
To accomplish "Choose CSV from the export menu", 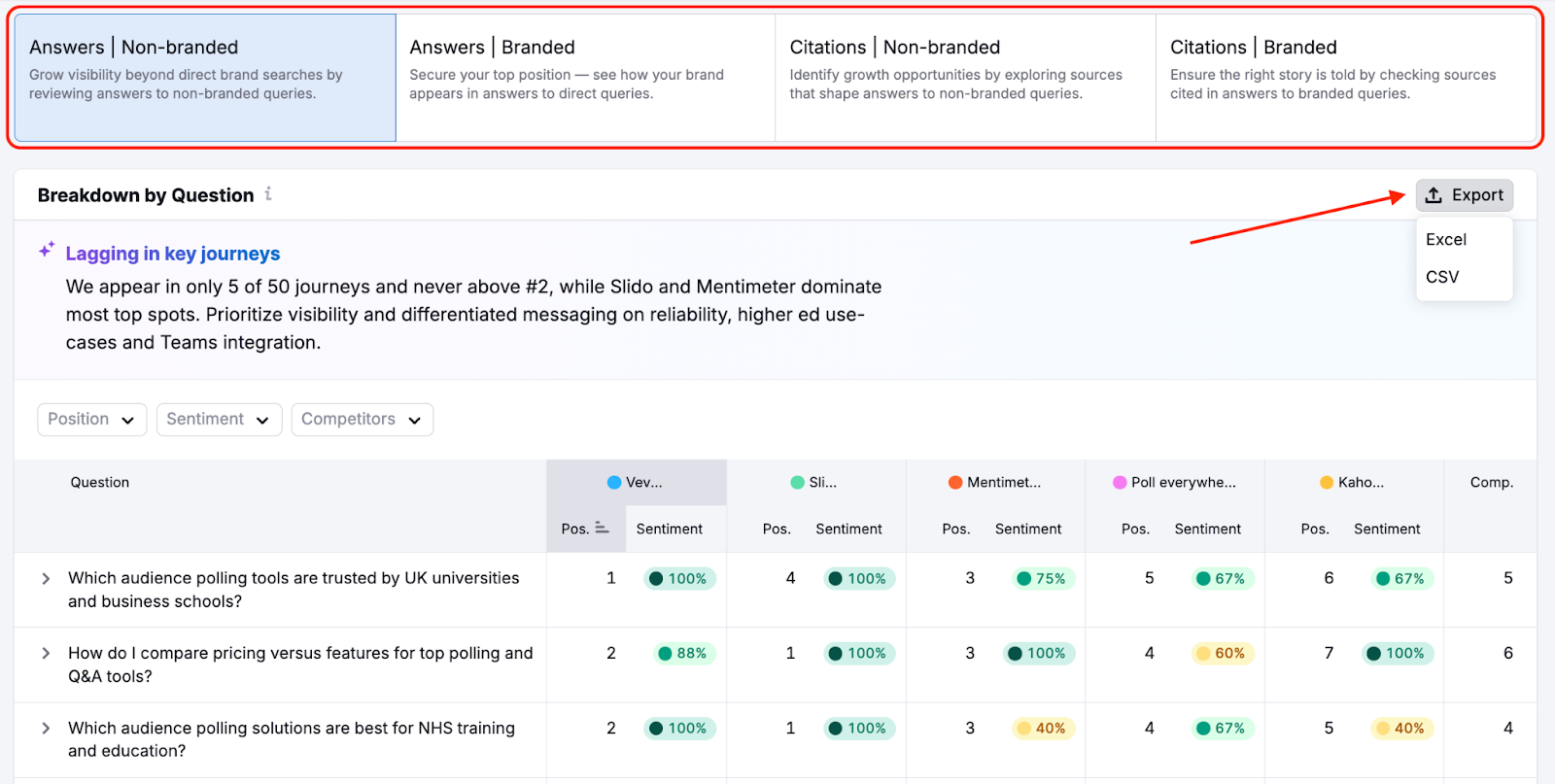I will pos(1442,277).
